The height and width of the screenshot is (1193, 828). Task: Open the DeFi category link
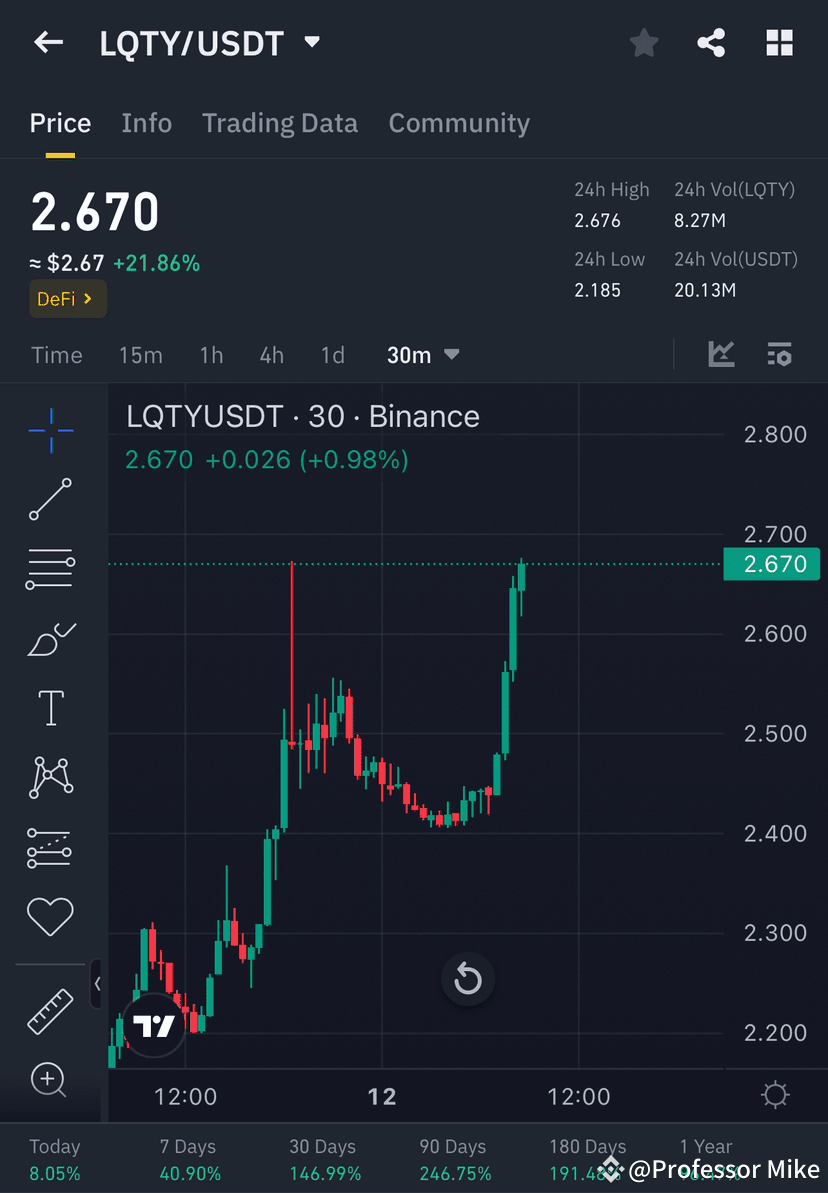click(x=67, y=298)
